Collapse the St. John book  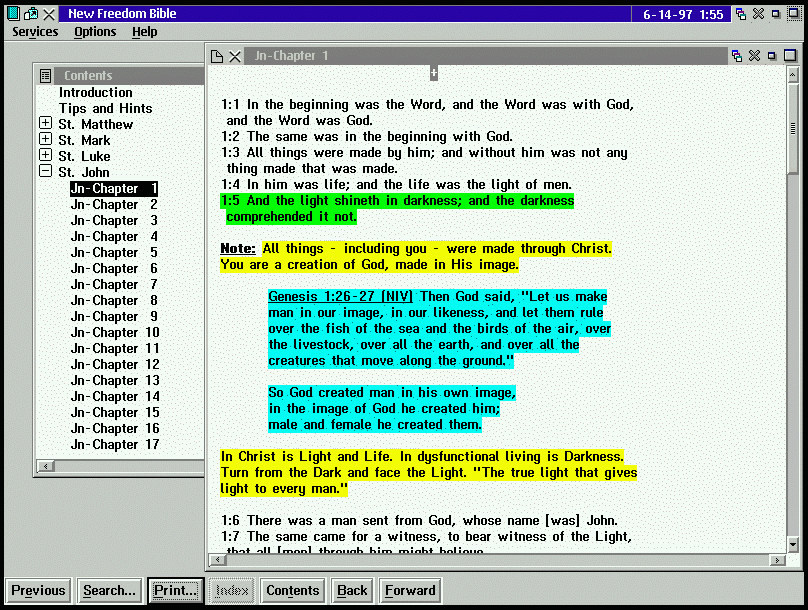(x=45, y=172)
